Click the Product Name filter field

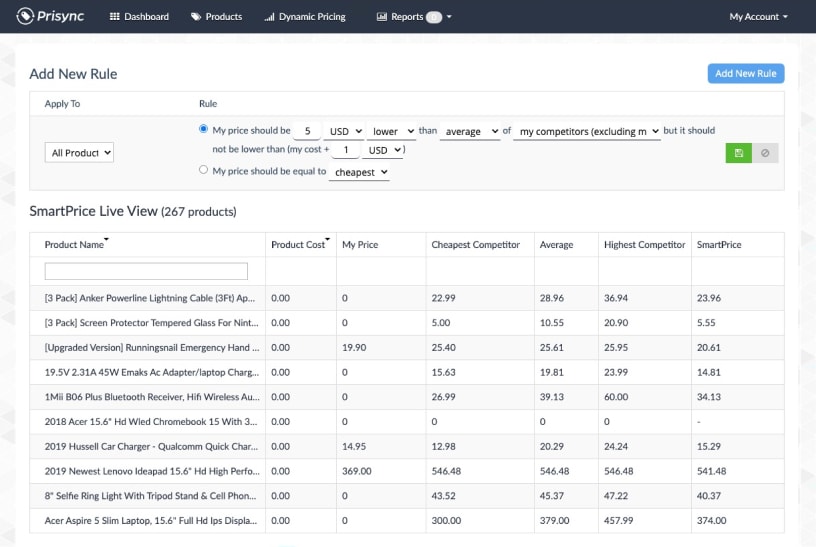click(x=146, y=271)
